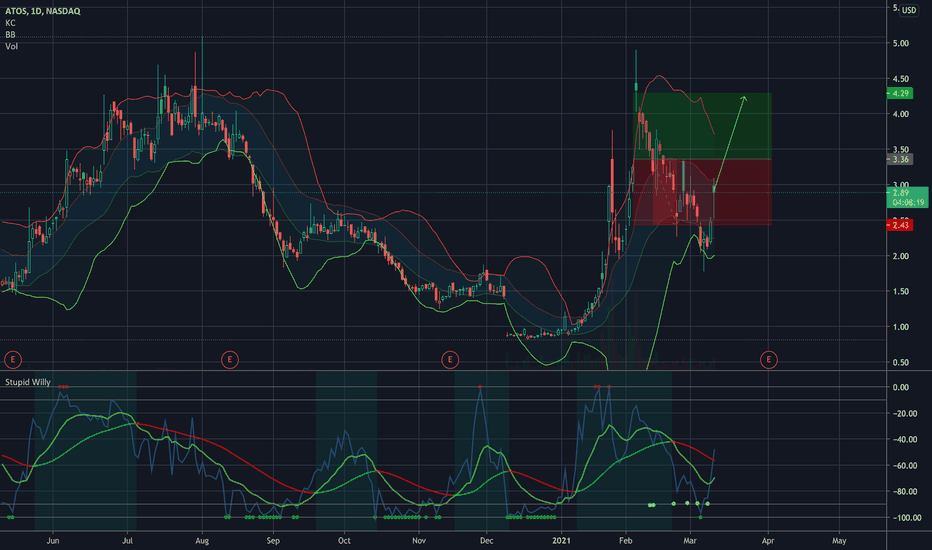Click the 4.50 price axis label
This screenshot has height=550, width=932.
point(900,78)
